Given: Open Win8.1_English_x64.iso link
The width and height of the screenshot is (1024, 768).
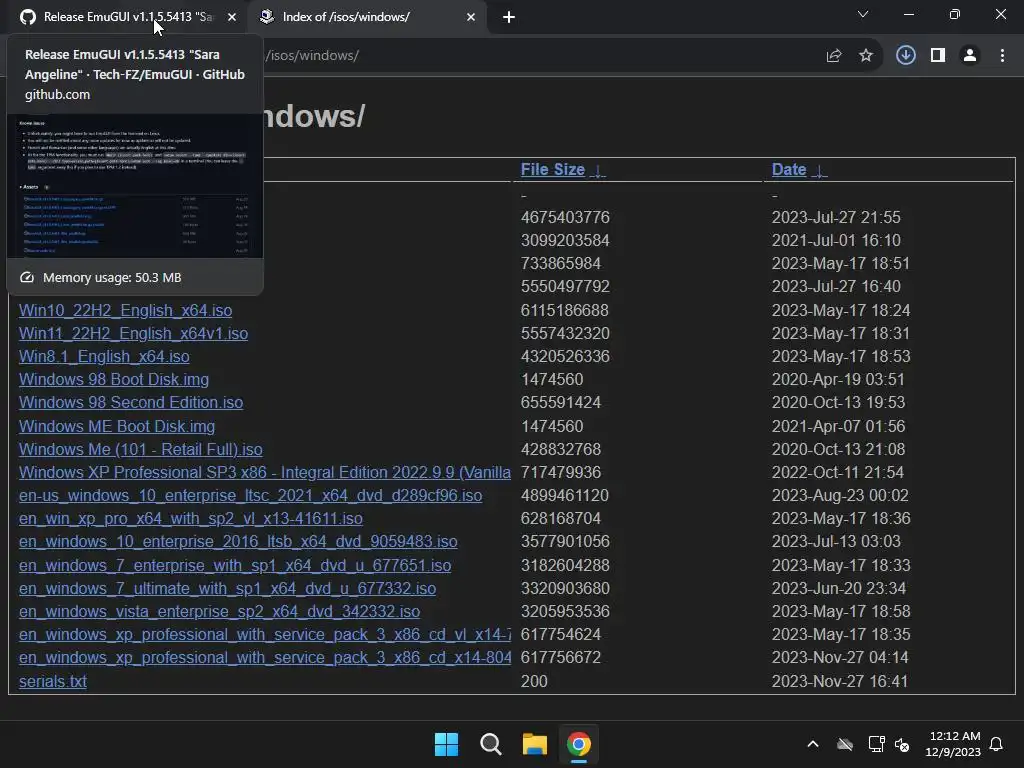Looking at the screenshot, I should tap(104, 357).
